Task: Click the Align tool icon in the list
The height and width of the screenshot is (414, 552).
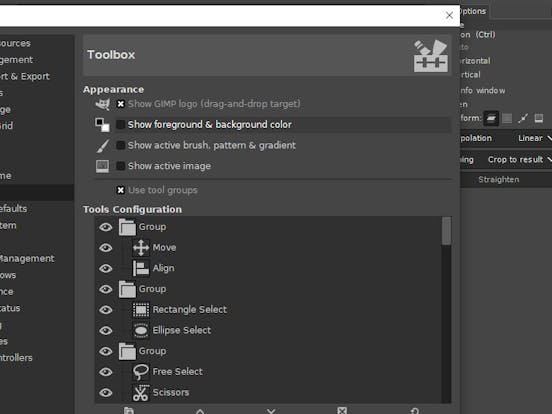Action: coord(141,269)
